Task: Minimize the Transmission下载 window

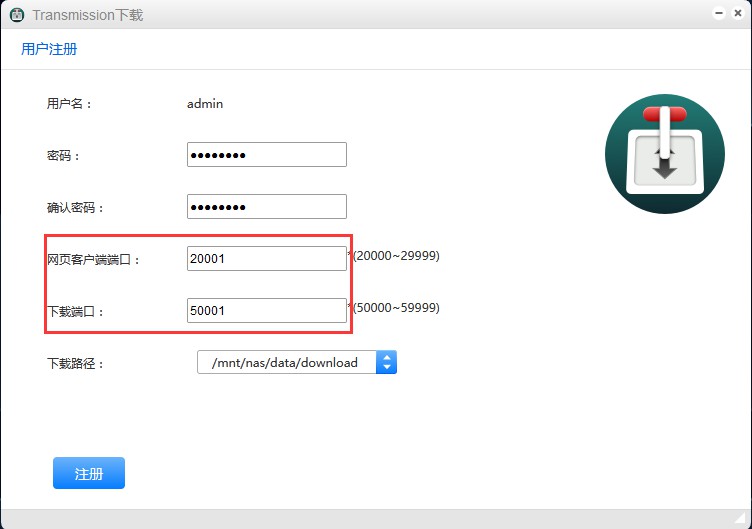Action: [x=719, y=15]
